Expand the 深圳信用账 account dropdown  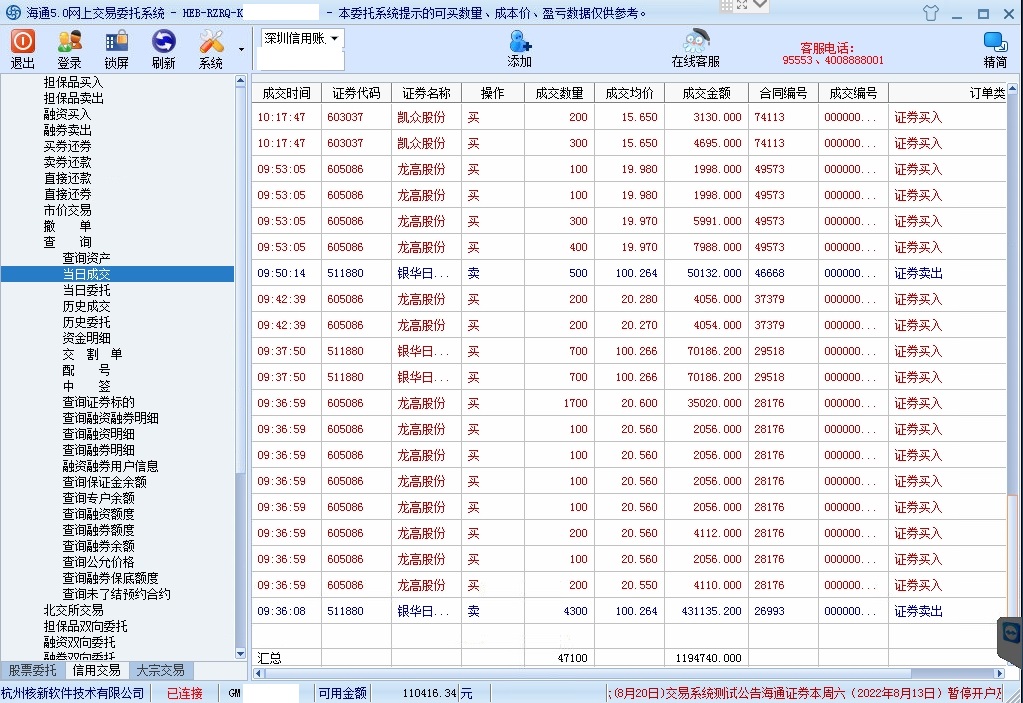click(x=334, y=38)
